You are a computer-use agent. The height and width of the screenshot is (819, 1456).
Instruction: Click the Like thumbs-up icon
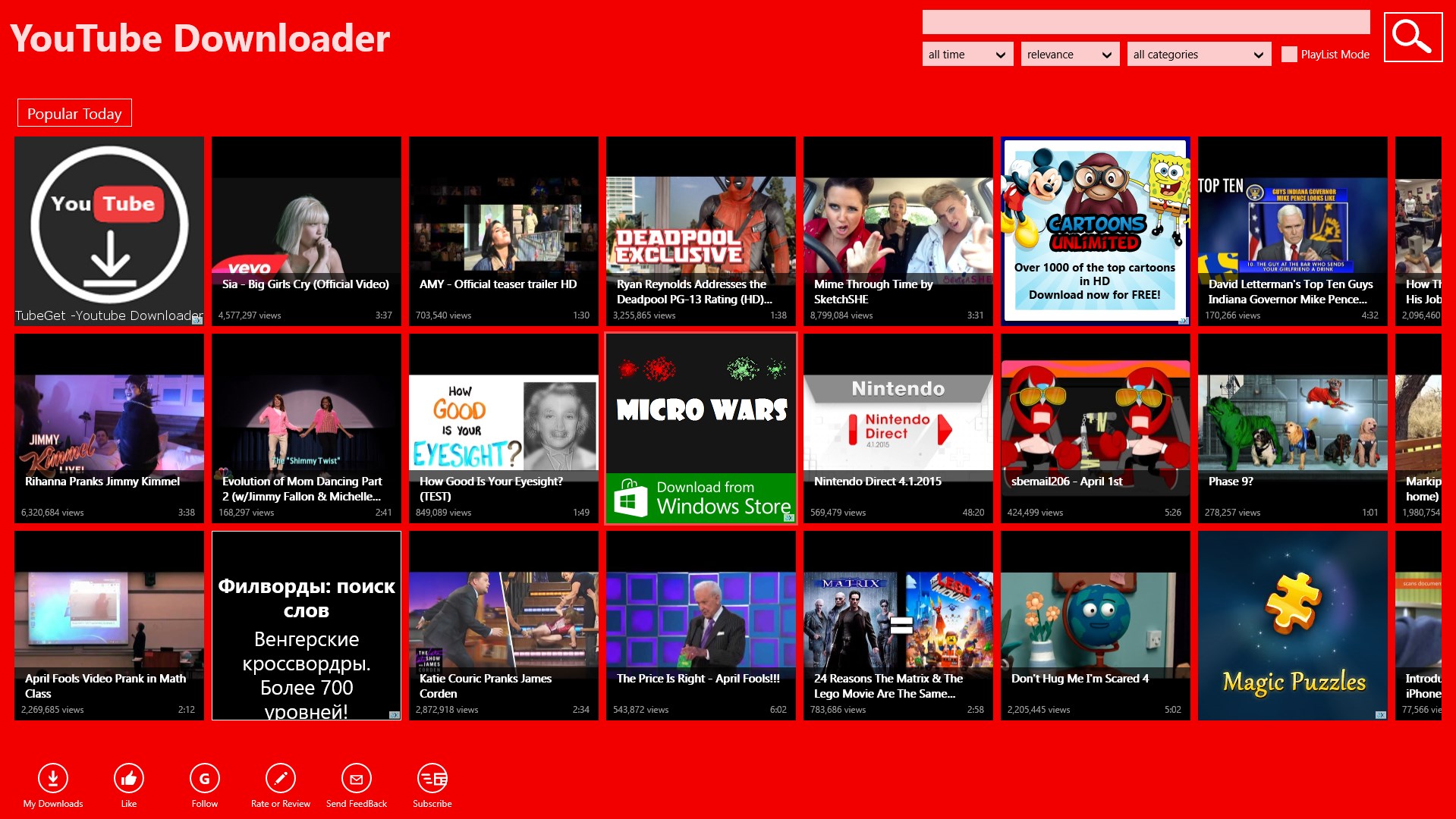tap(129, 778)
